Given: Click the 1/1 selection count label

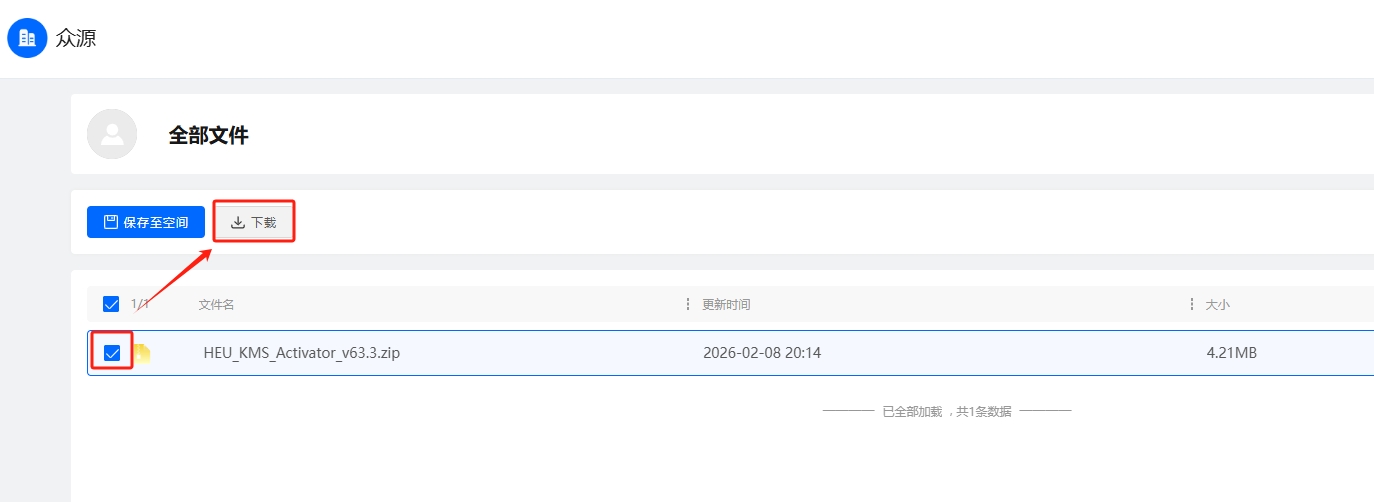Looking at the screenshot, I should coord(139,304).
